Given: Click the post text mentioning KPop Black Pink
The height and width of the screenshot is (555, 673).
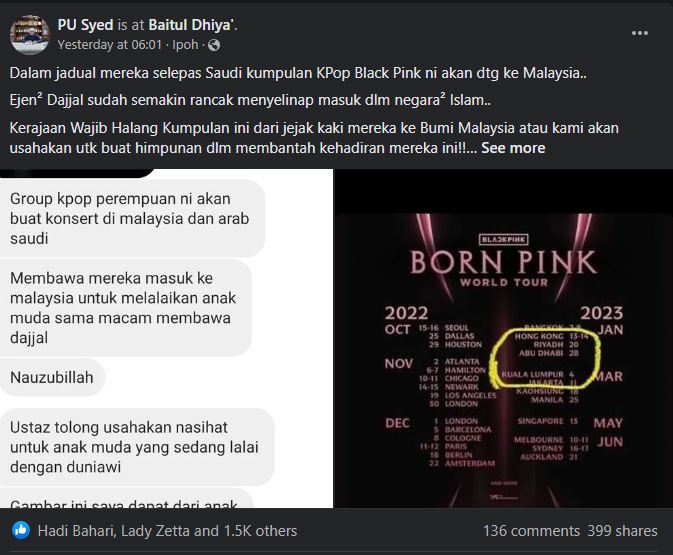Looking at the screenshot, I should [x=298, y=73].
